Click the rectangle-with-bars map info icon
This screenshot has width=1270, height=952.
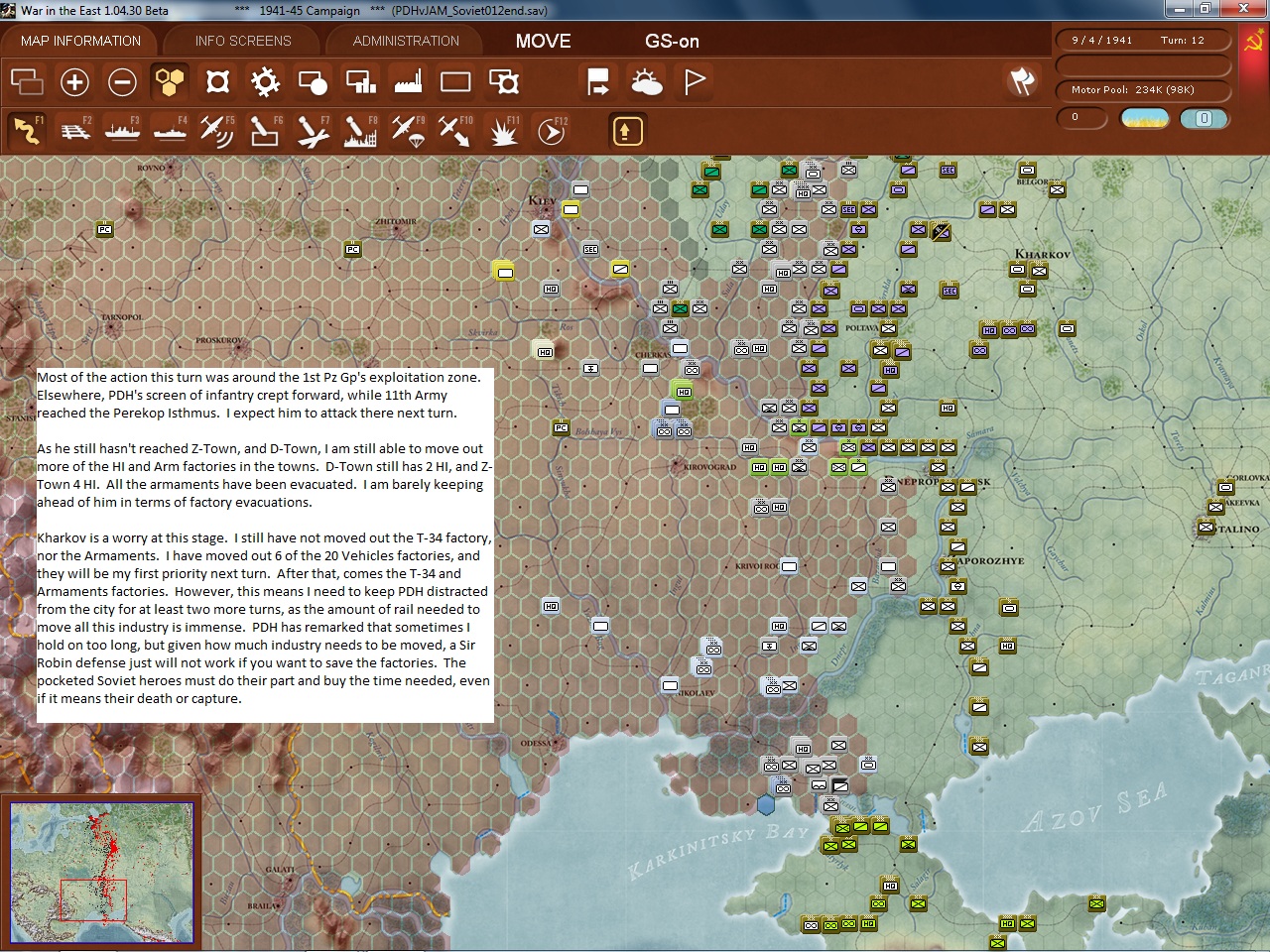click(x=360, y=81)
